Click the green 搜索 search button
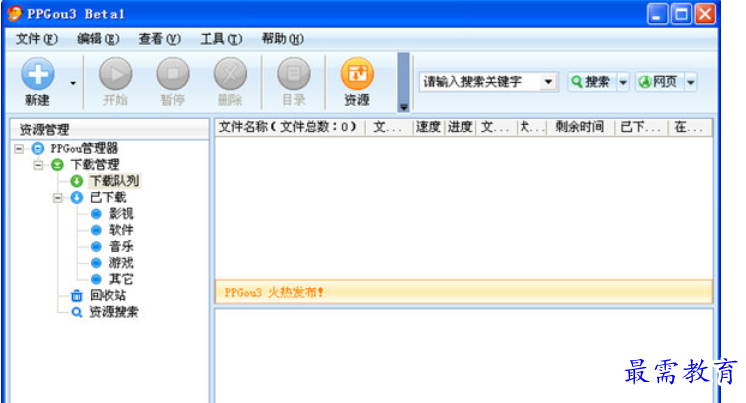Screen dimensions: 746x403 coord(592,82)
